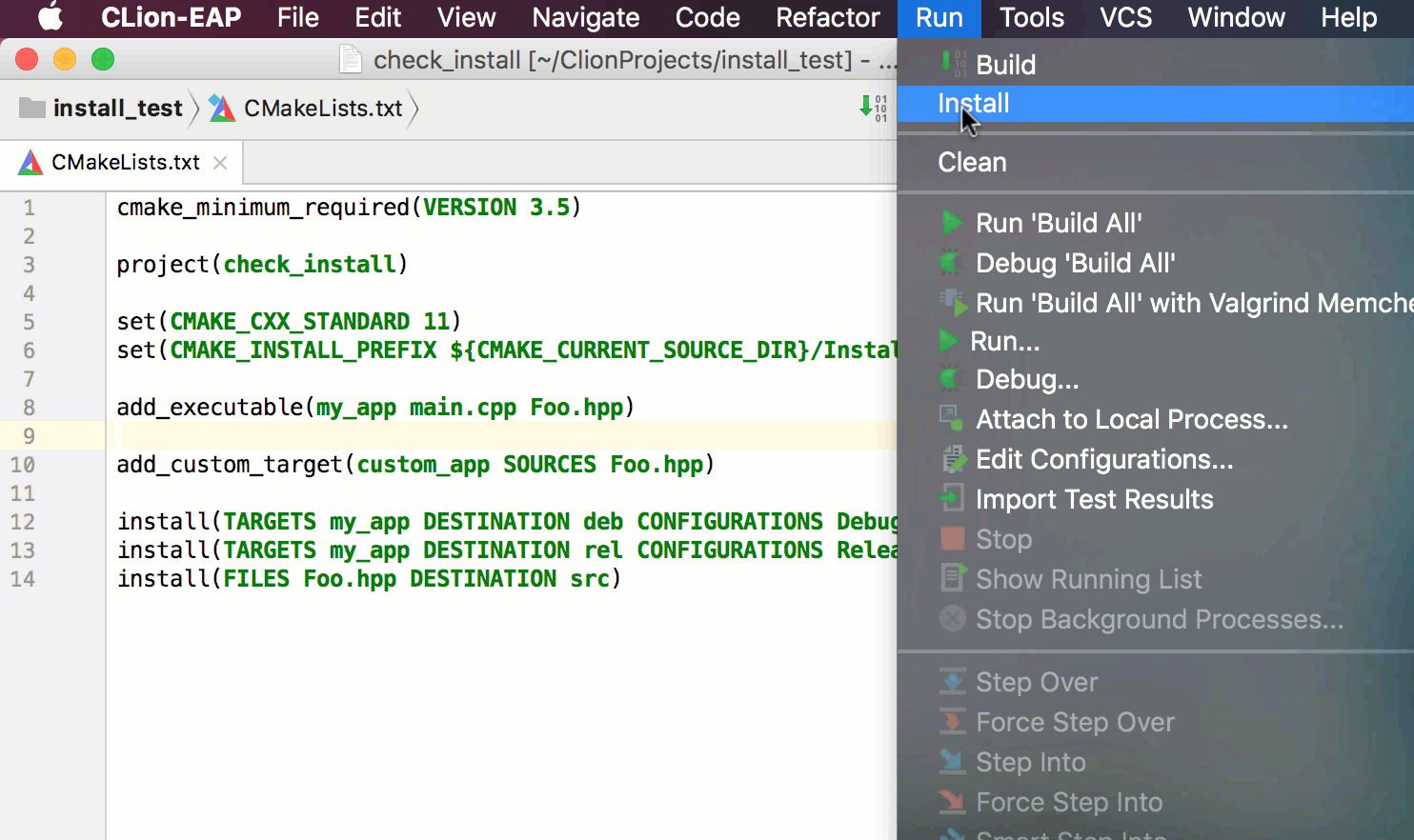1414x840 pixels.
Task: Click the text 'FILES' on line 14
Action: 256,579
